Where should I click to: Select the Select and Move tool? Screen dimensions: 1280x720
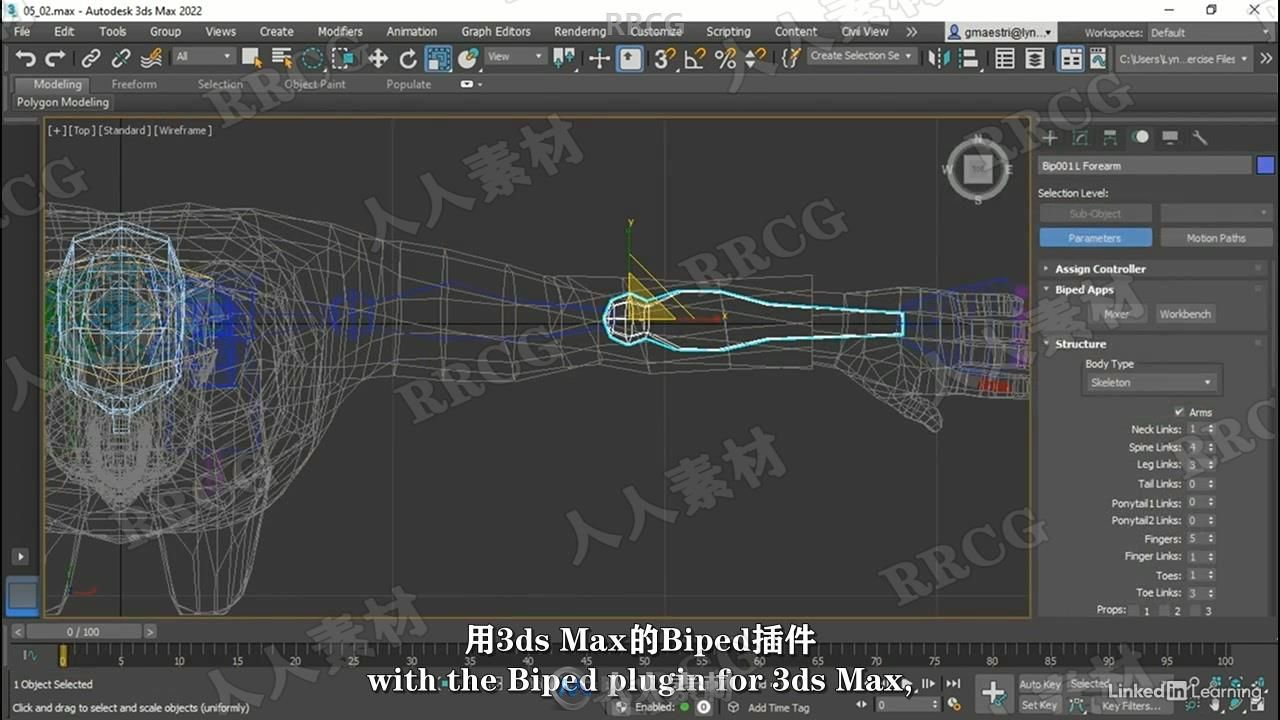pyautogui.click(x=377, y=59)
